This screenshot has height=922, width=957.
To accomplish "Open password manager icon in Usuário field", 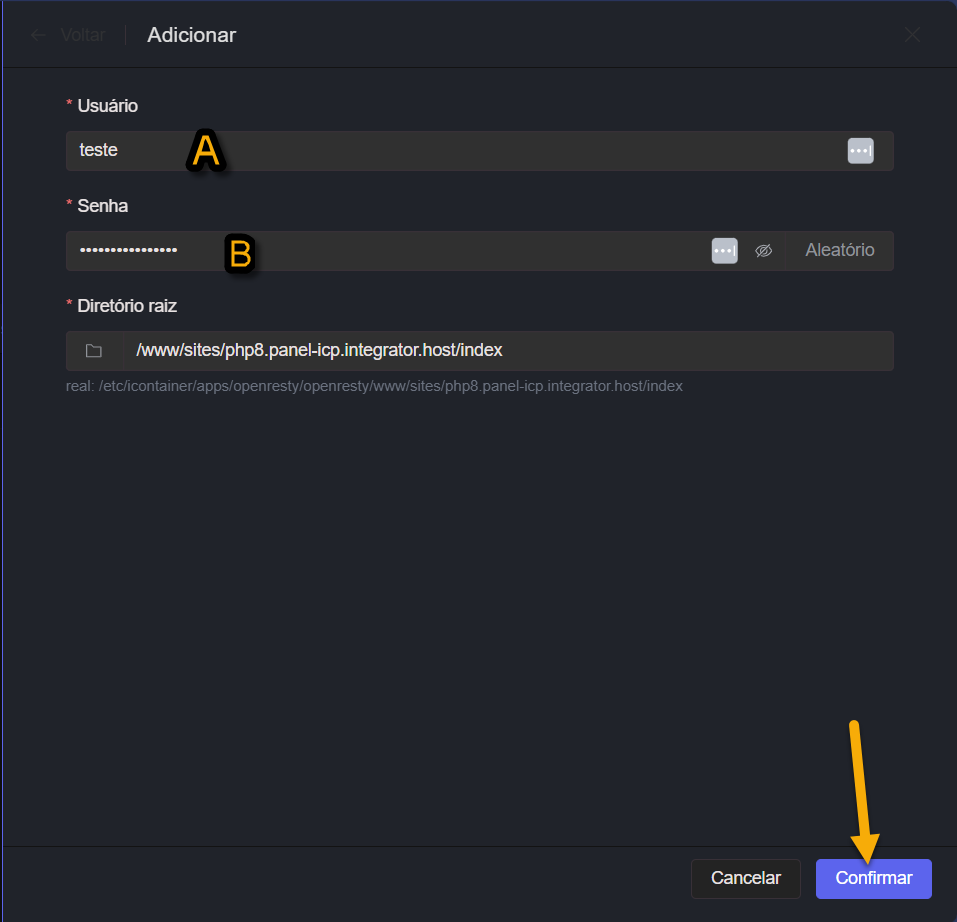I will click(860, 151).
